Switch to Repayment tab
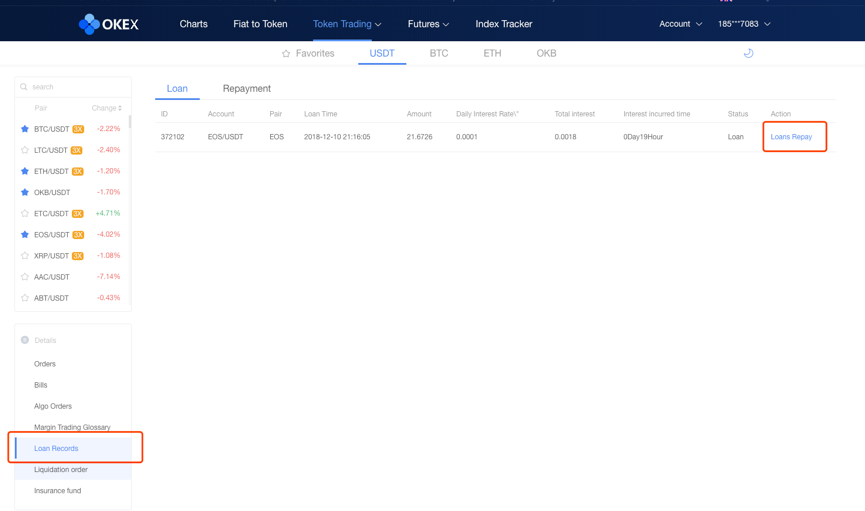 point(247,88)
